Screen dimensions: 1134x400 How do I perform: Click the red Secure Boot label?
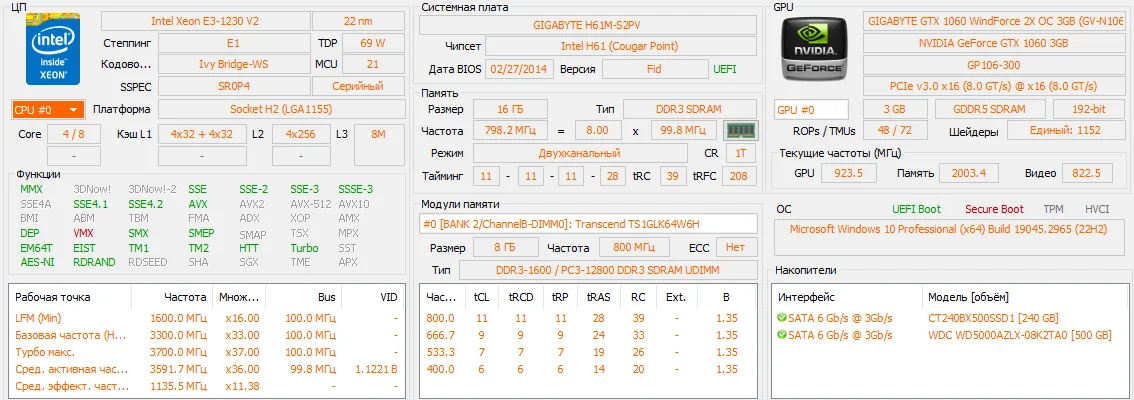tap(994, 209)
